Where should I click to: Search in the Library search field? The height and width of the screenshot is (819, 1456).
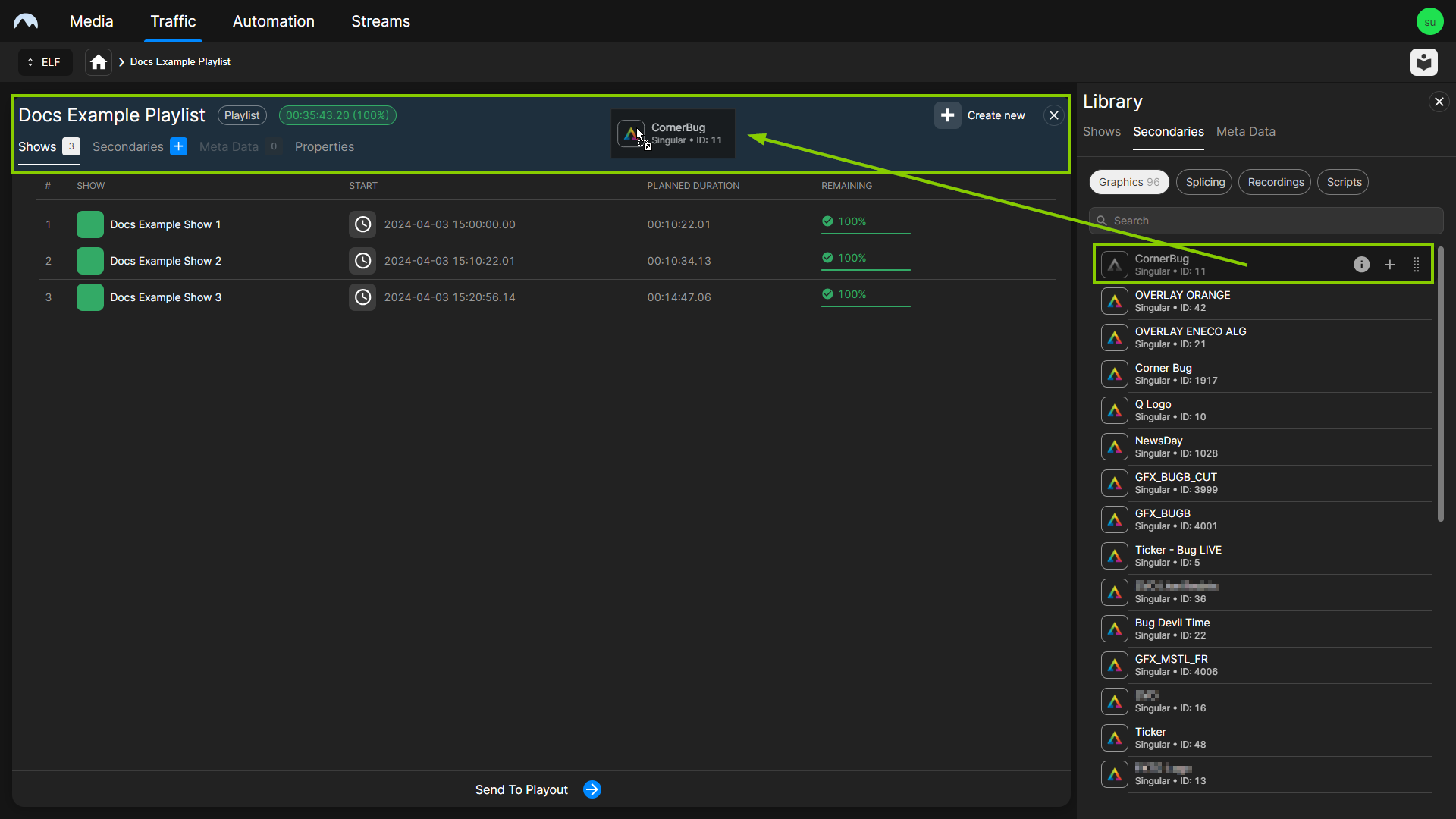coord(1262,220)
